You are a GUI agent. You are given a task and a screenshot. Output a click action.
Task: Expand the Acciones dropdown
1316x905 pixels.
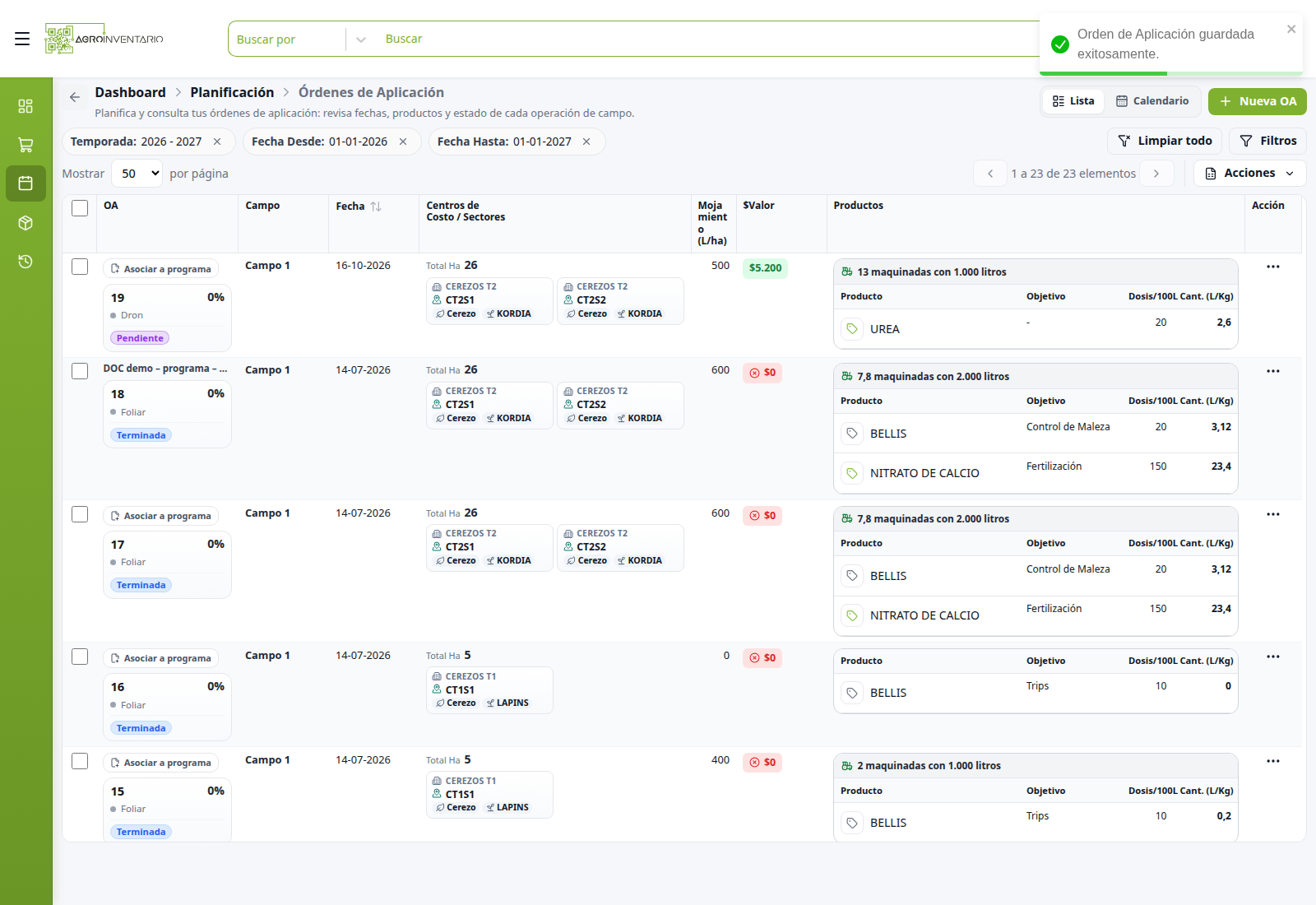1249,173
